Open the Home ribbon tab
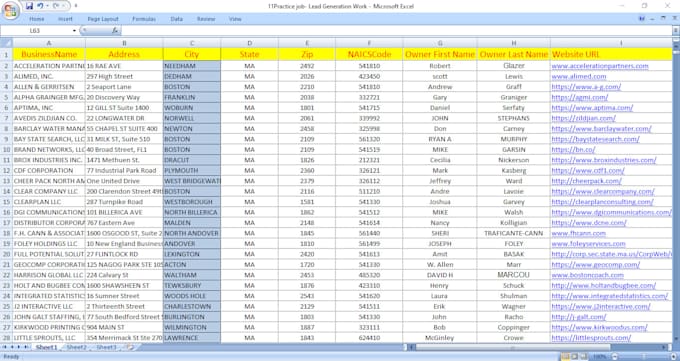The image size is (680, 361). tap(36, 19)
